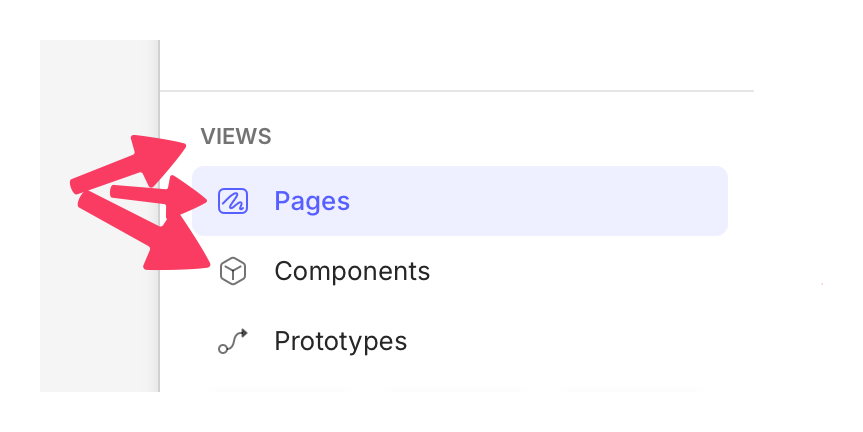Click the "Prototypes" text label
863x432 pixels.
340,342
